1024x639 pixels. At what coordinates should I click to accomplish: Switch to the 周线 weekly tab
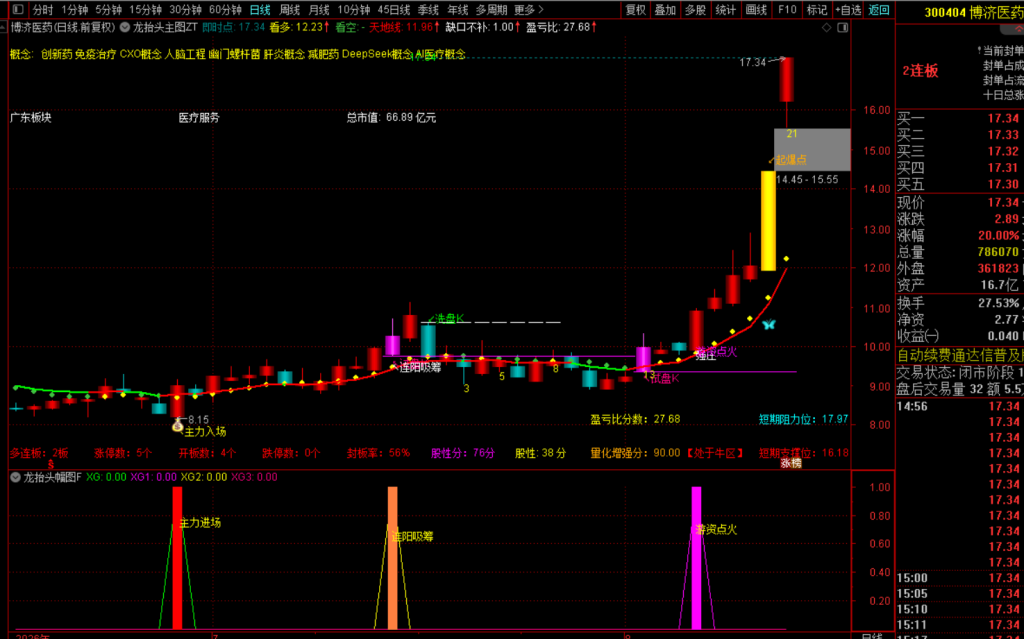(x=289, y=10)
